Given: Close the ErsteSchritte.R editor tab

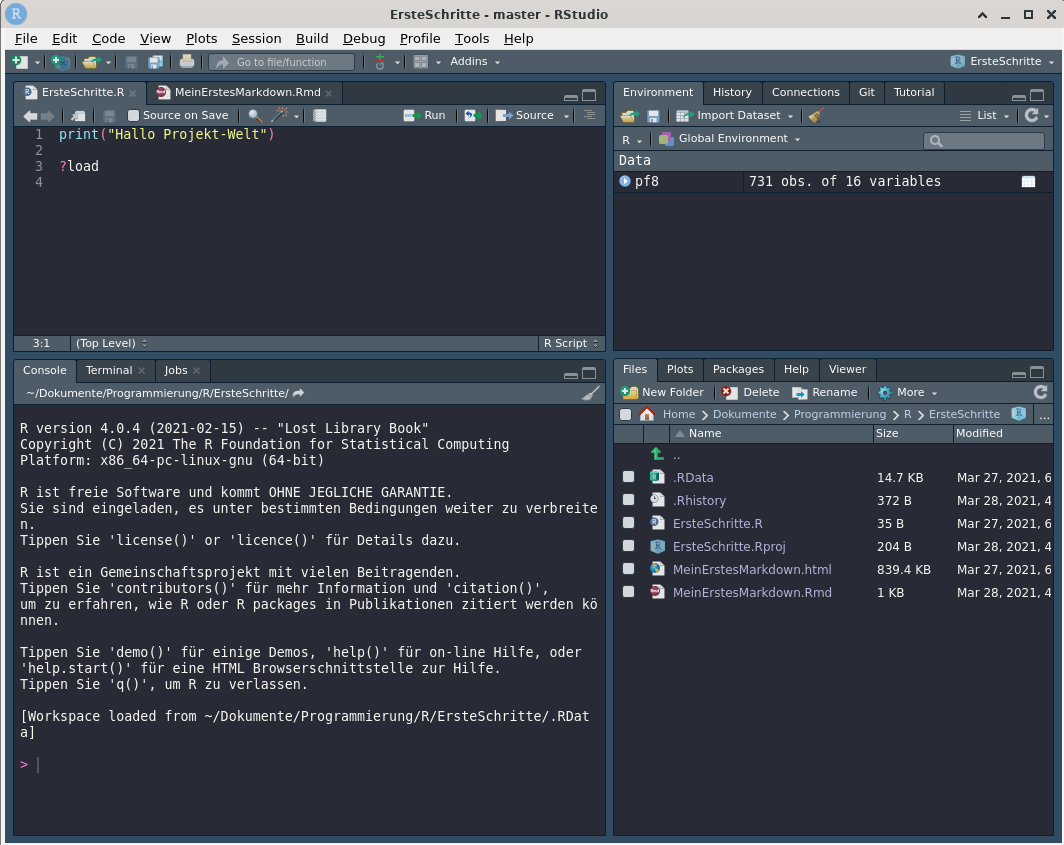Looking at the screenshot, I should [x=133, y=93].
